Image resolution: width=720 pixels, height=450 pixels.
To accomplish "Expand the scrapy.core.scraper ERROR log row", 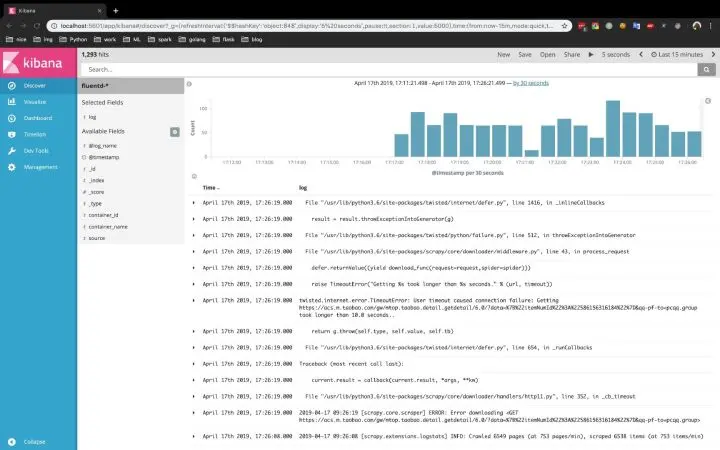I will point(193,413).
